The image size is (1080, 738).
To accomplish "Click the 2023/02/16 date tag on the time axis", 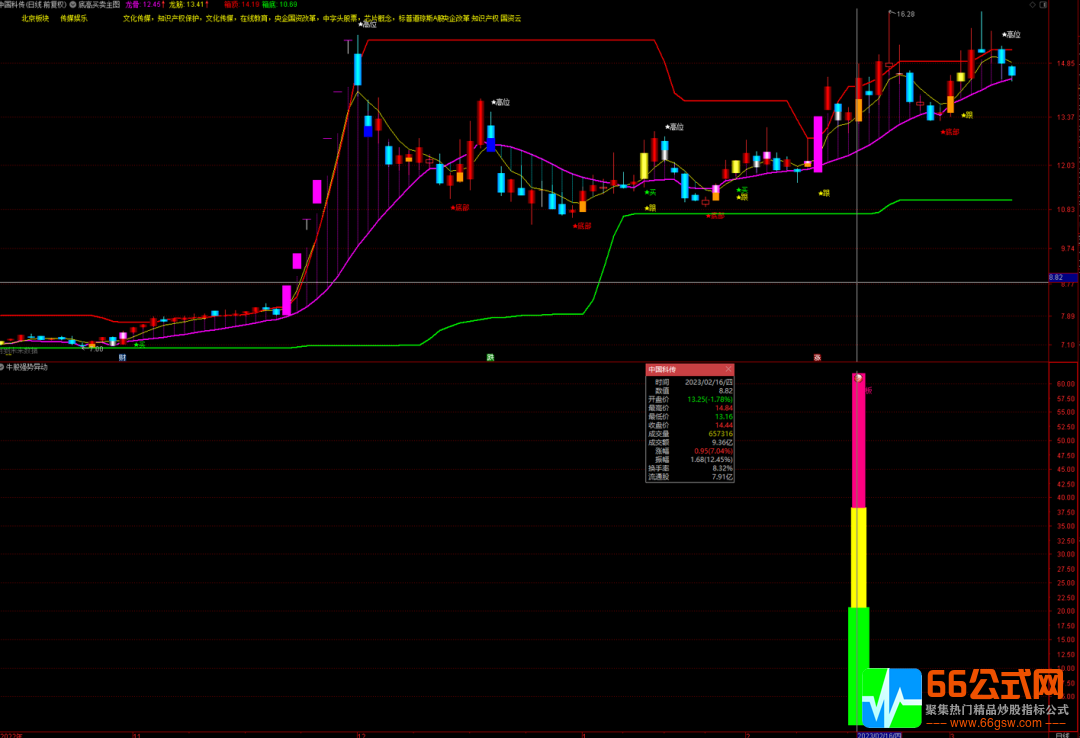I will 879,735.
